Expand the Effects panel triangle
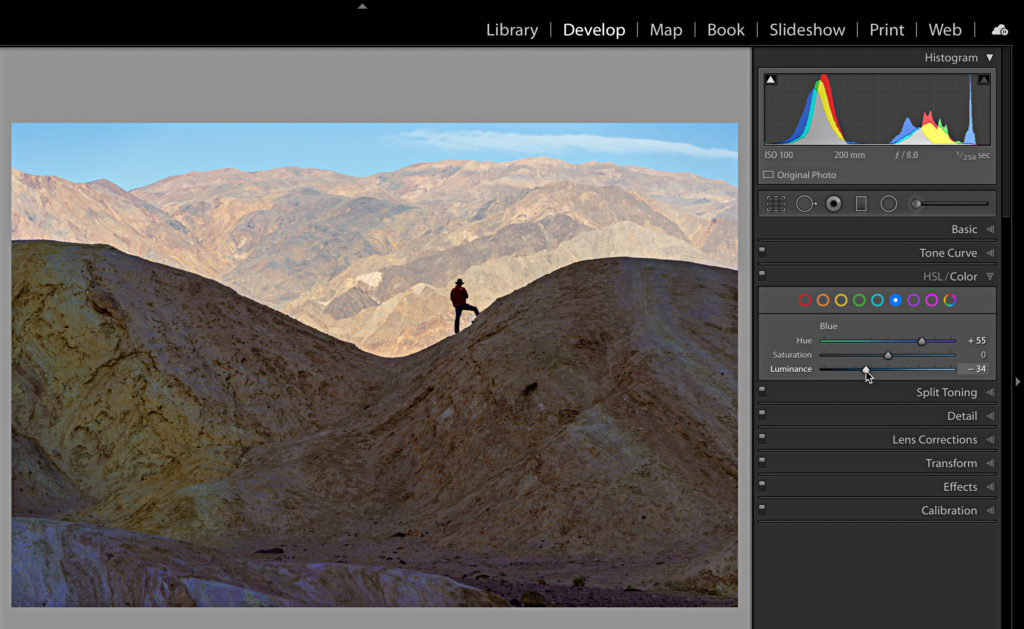Image resolution: width=1024 pixels, height=629 pixels. point(990,487)
